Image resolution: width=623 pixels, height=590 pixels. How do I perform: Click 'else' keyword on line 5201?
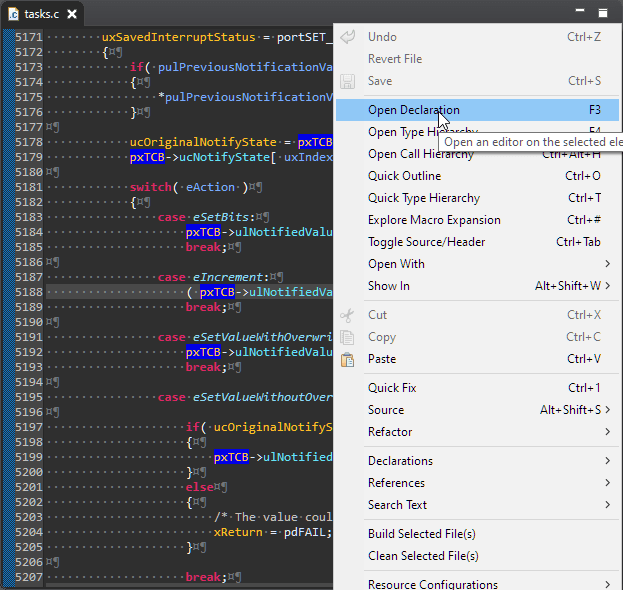point(199,487)
